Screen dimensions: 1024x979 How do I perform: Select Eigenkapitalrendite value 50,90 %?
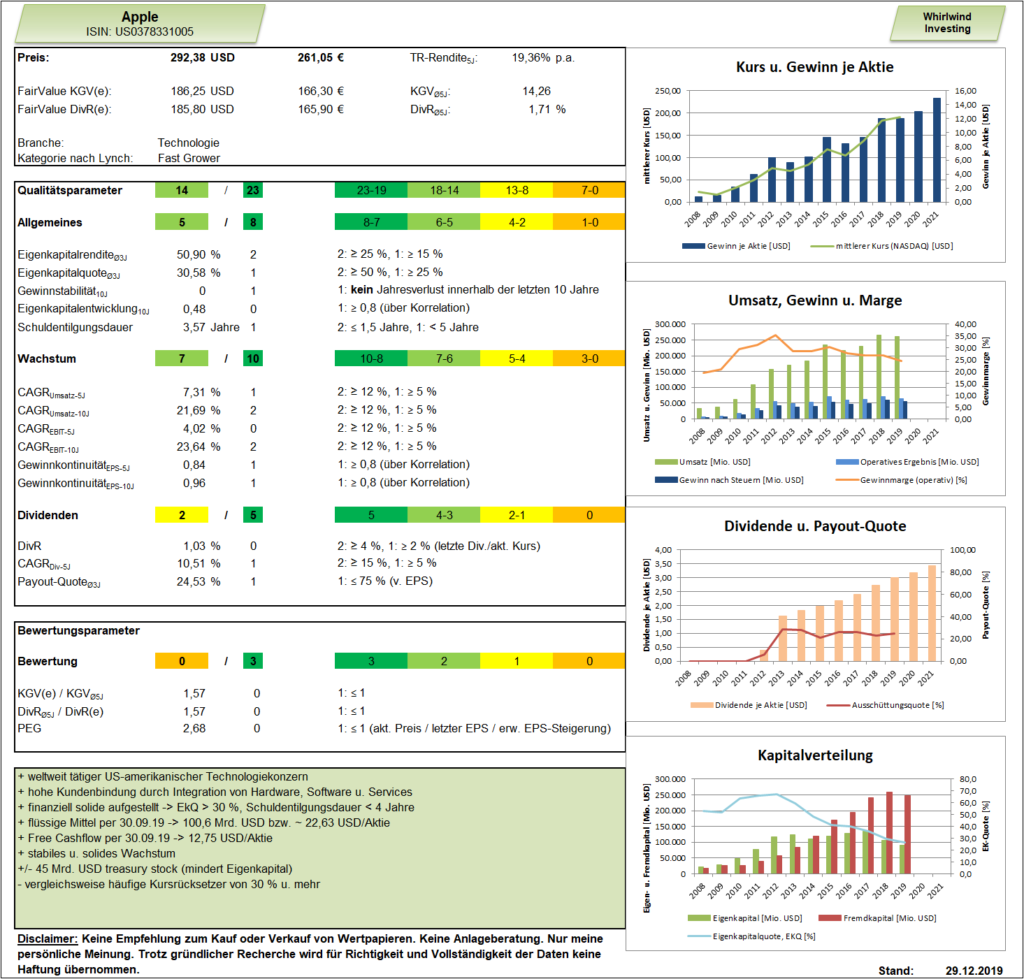tap(199, 254)
